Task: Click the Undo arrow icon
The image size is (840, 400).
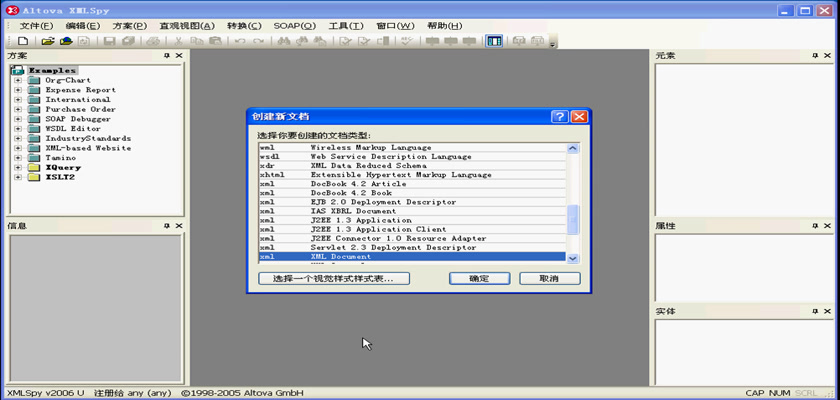Action: click(x=240, y=41)
